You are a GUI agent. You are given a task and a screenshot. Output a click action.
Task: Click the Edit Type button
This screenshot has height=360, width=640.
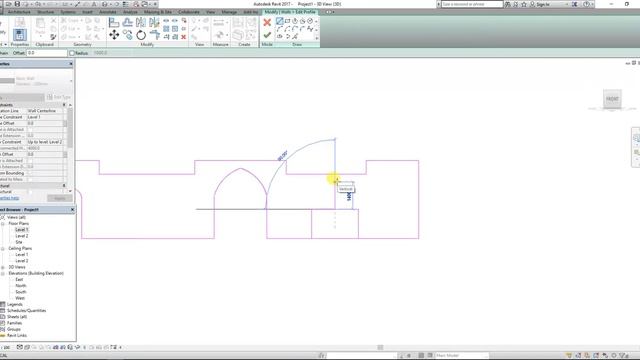point(59,97)
